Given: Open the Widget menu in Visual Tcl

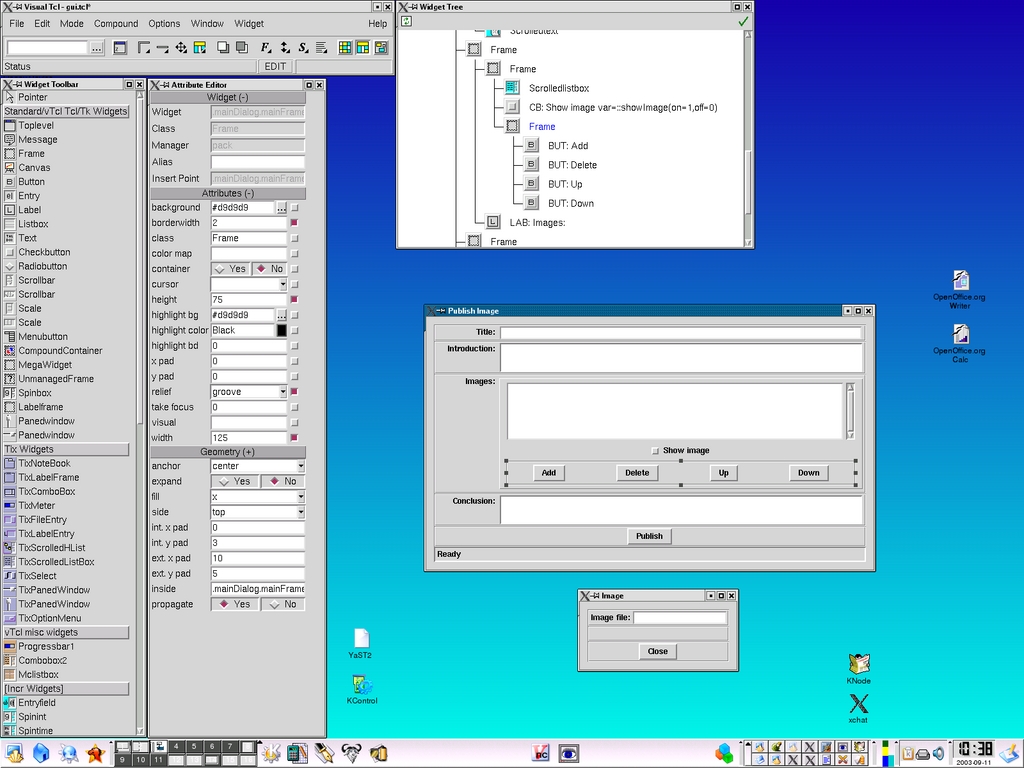Looking at the screenshot, I should tap(248, 23).
